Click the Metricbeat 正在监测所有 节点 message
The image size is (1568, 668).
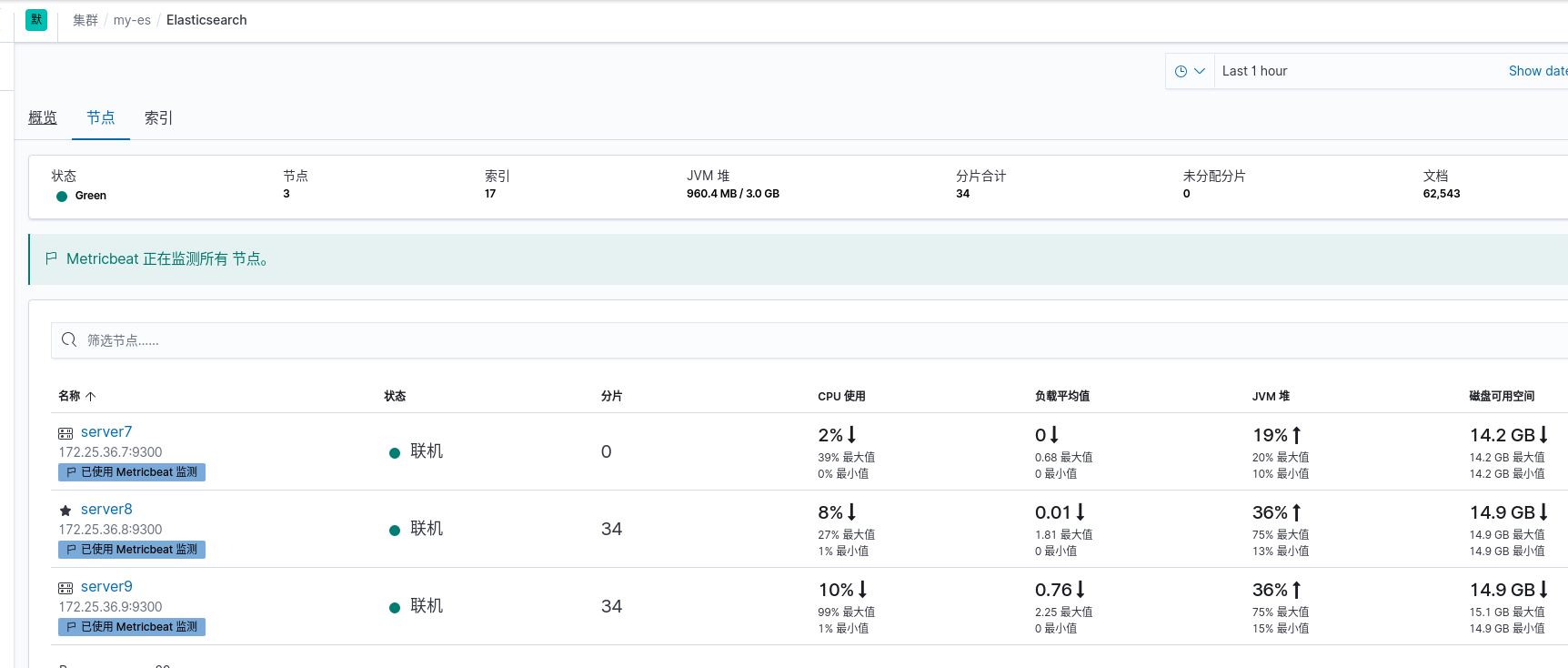(167, 258)
